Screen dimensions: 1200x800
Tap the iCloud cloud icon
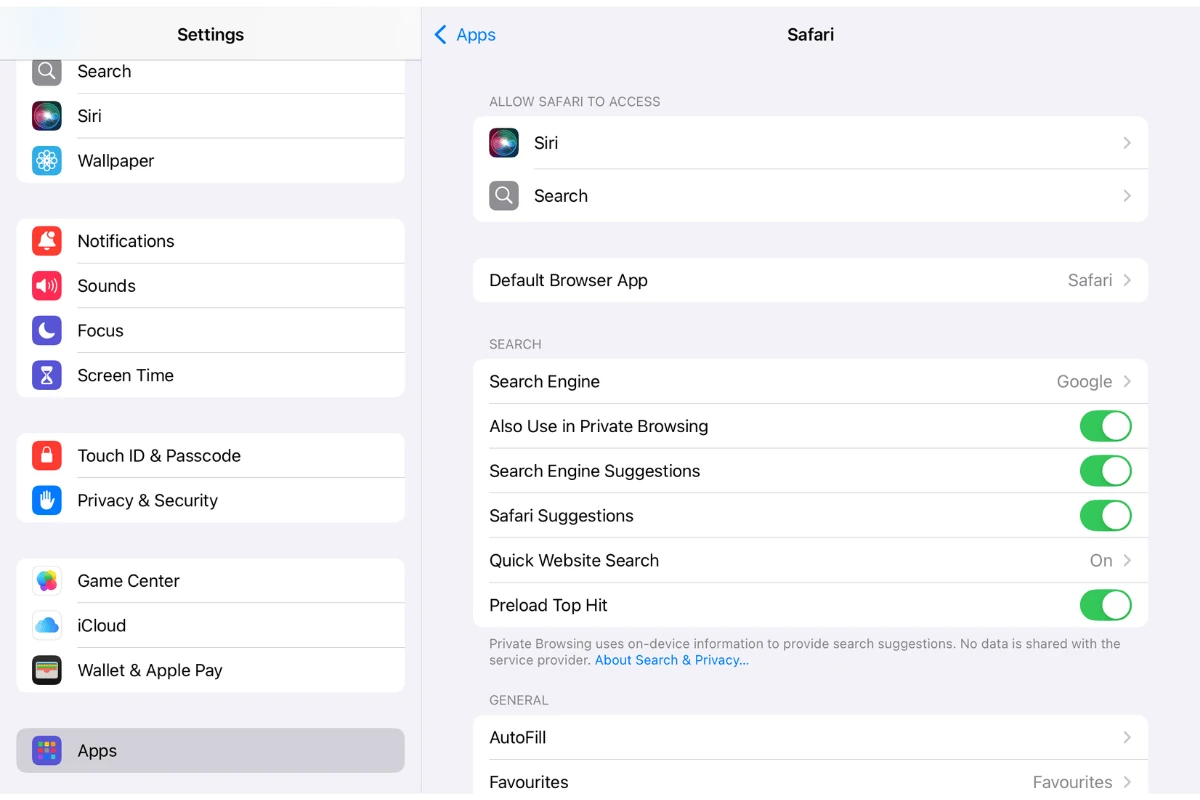47,626
